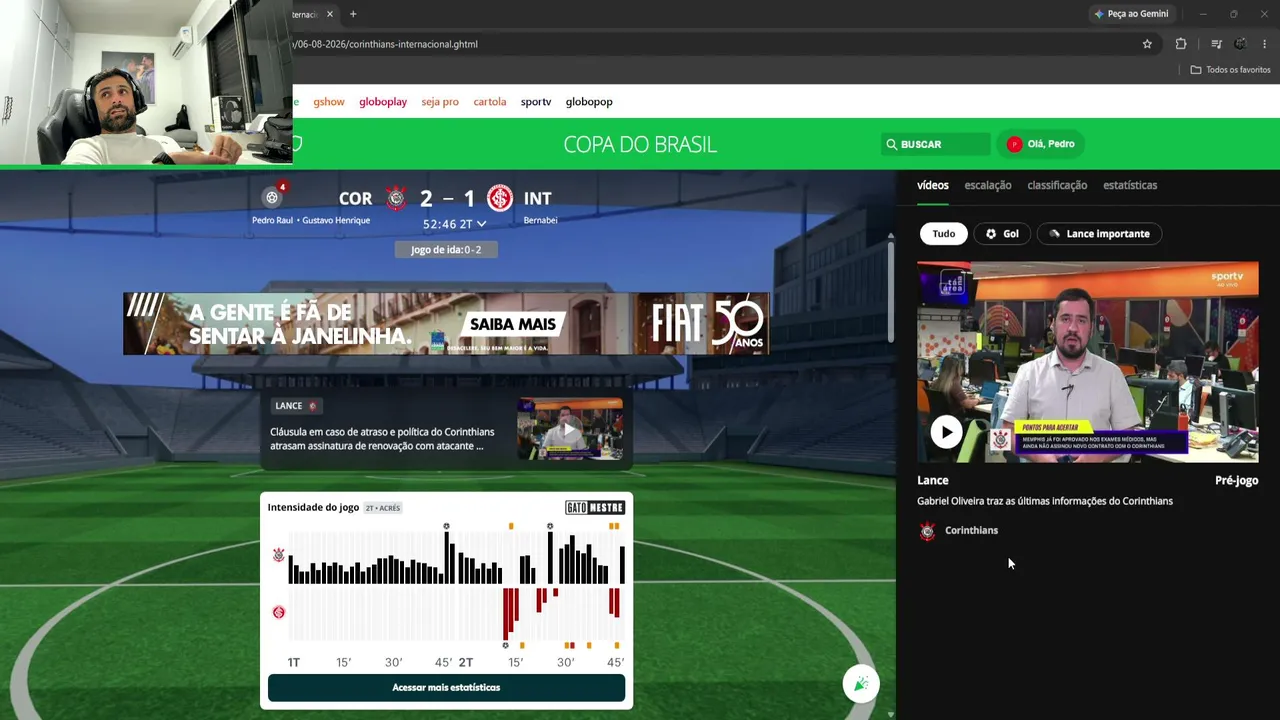The height and width of the screenshot is (720, 1280).
Task: Play the Gabriel Oliveira pré-jogo video
Action: (x=946, y=432)
